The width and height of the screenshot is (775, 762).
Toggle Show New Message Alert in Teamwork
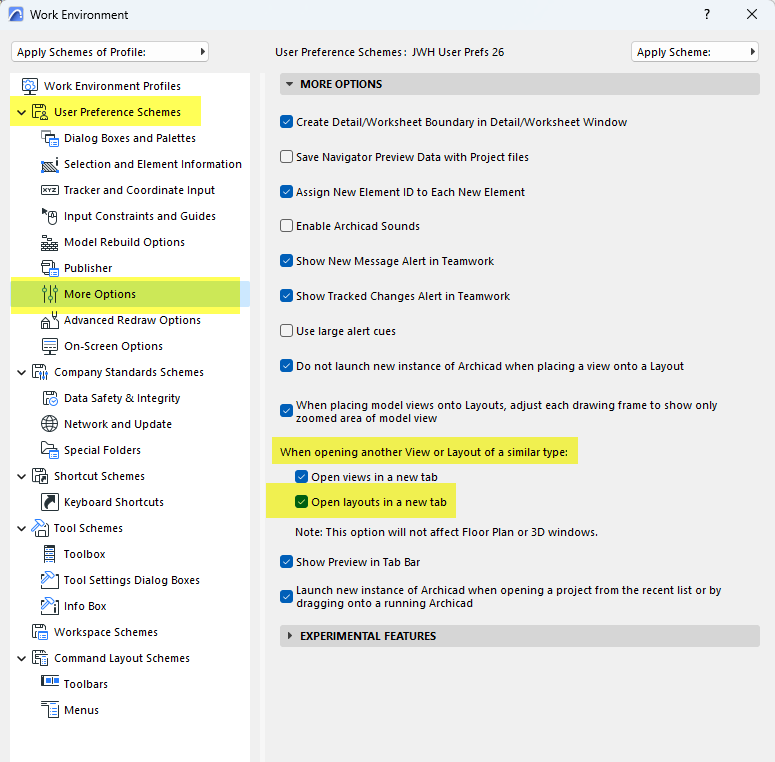pos(286,261)
